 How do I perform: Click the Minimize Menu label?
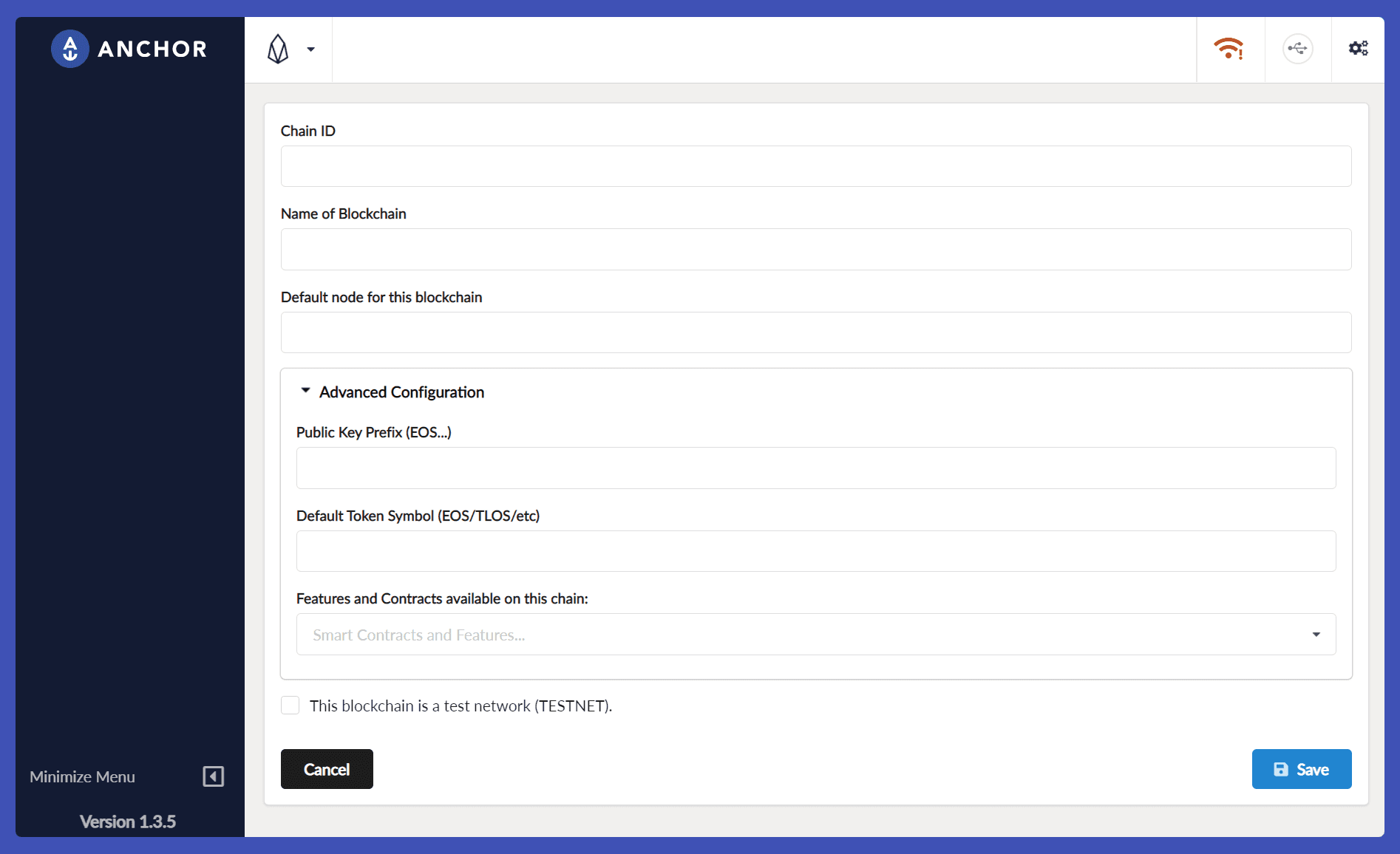pos(82,776)
